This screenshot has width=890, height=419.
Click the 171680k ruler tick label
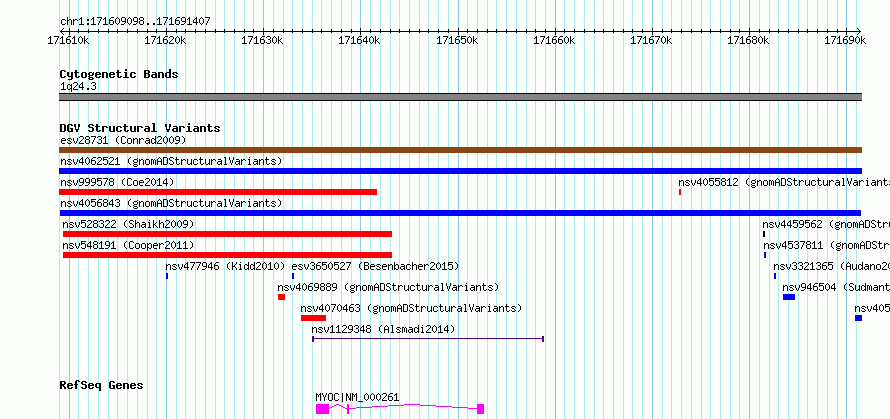pos(748,40)
